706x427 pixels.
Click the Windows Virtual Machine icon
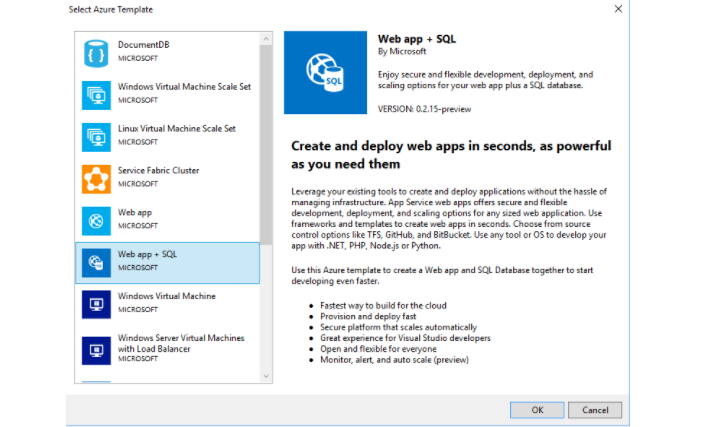tap(96, 304)
